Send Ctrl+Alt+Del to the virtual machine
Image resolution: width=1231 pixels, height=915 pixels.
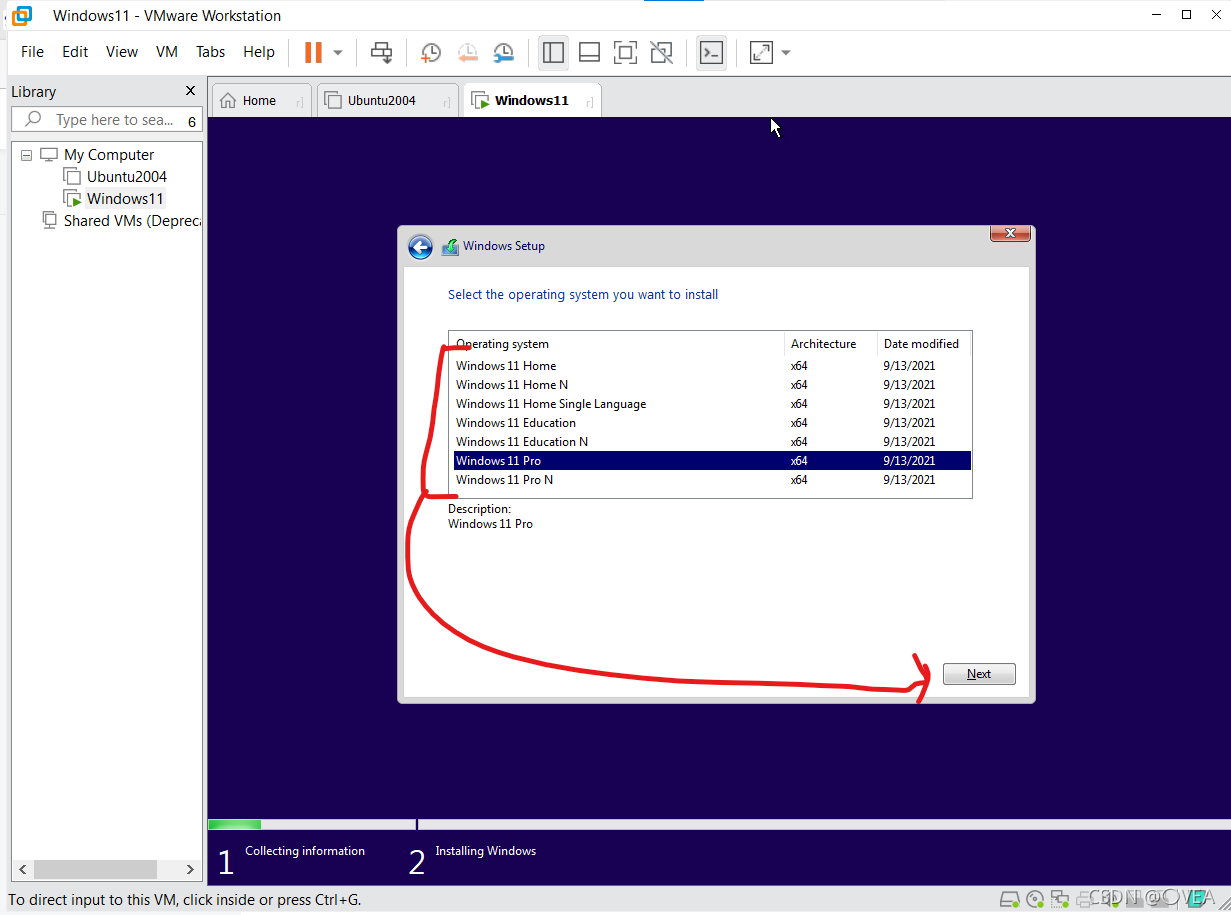point(381,52)
